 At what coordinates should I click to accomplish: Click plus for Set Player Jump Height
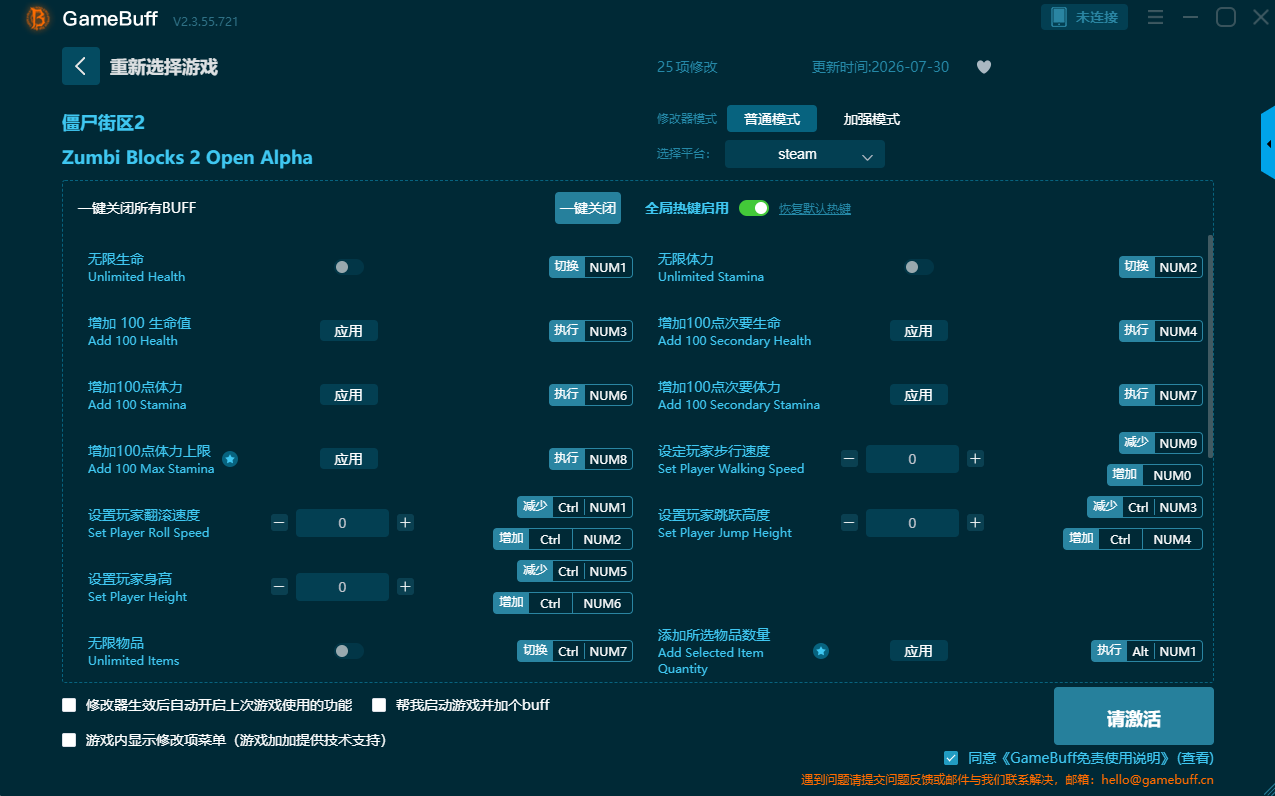[975, 523]
